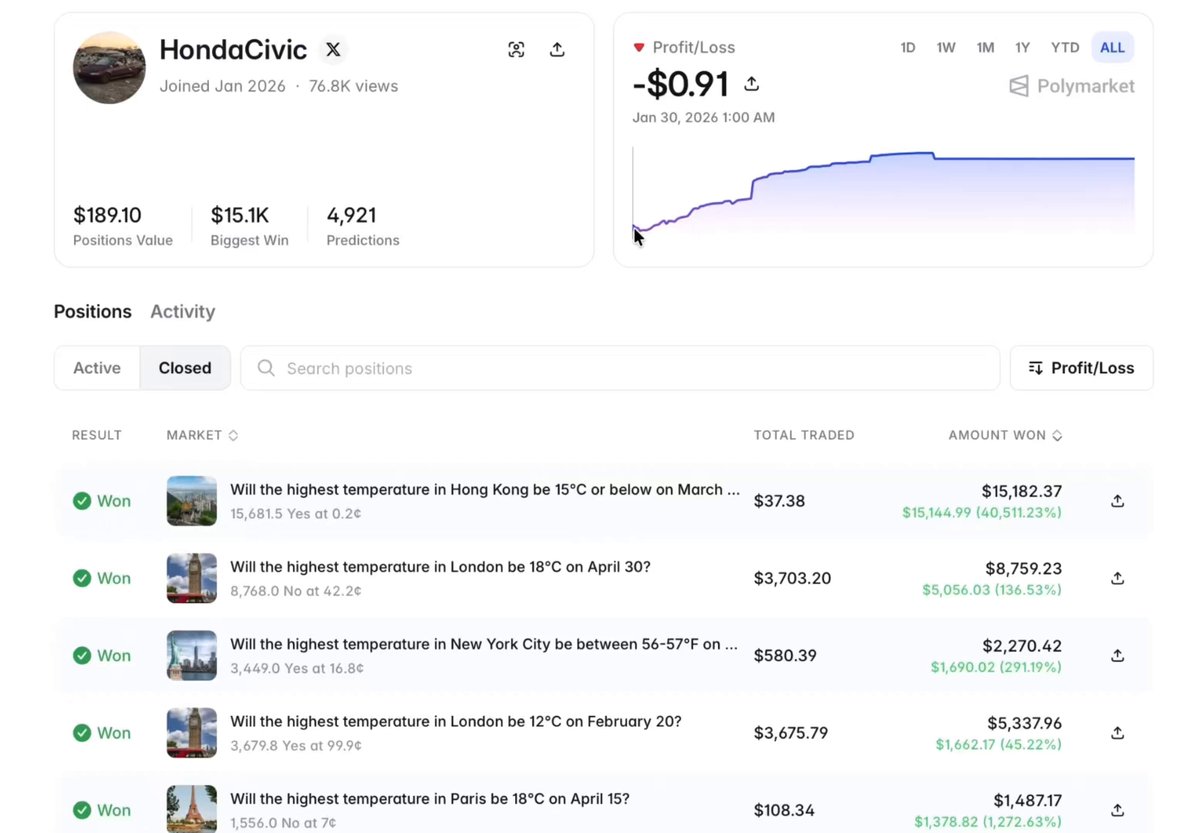Screen dimensions: 1199x833
Task: Show Active positions
Action: (x=97, y=368)
